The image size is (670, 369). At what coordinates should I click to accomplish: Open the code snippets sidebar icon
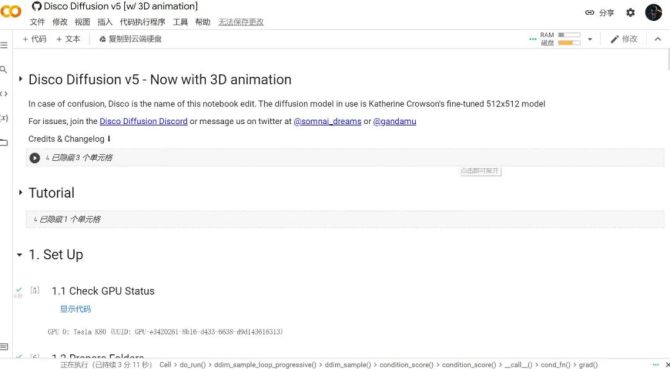click(x=4, y=94)
